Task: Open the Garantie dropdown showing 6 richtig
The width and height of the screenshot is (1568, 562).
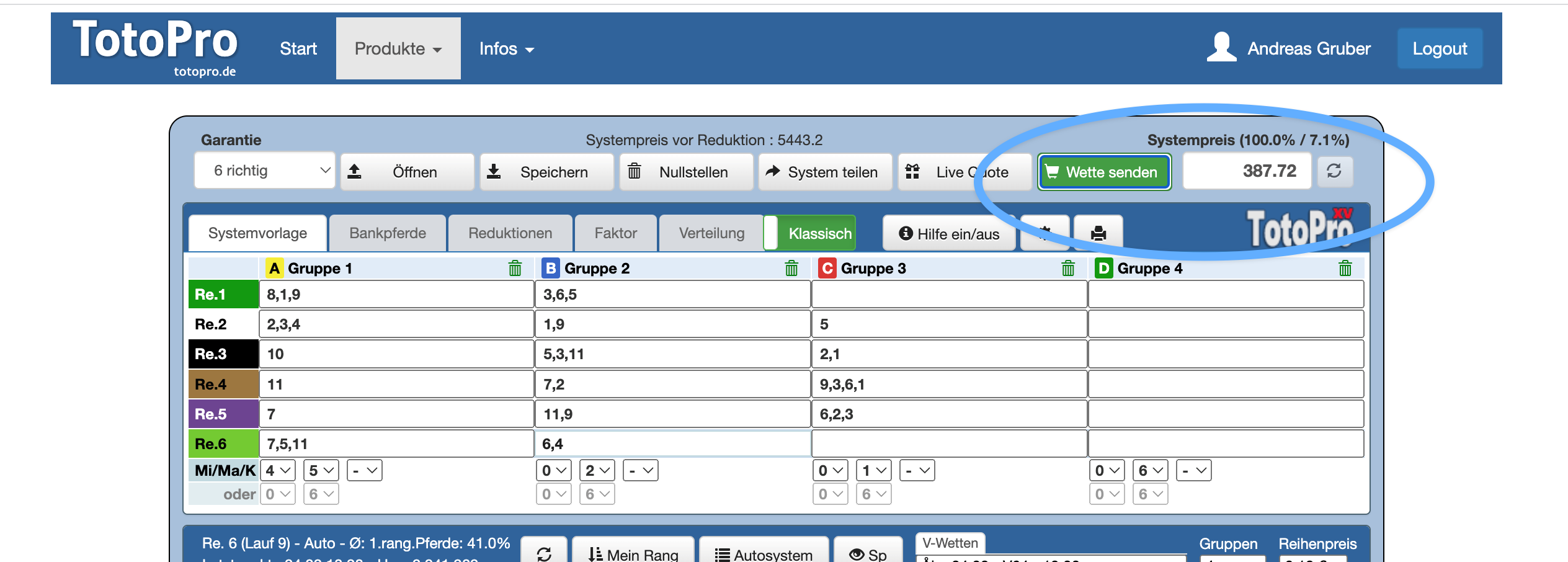Action: [265, 171]
